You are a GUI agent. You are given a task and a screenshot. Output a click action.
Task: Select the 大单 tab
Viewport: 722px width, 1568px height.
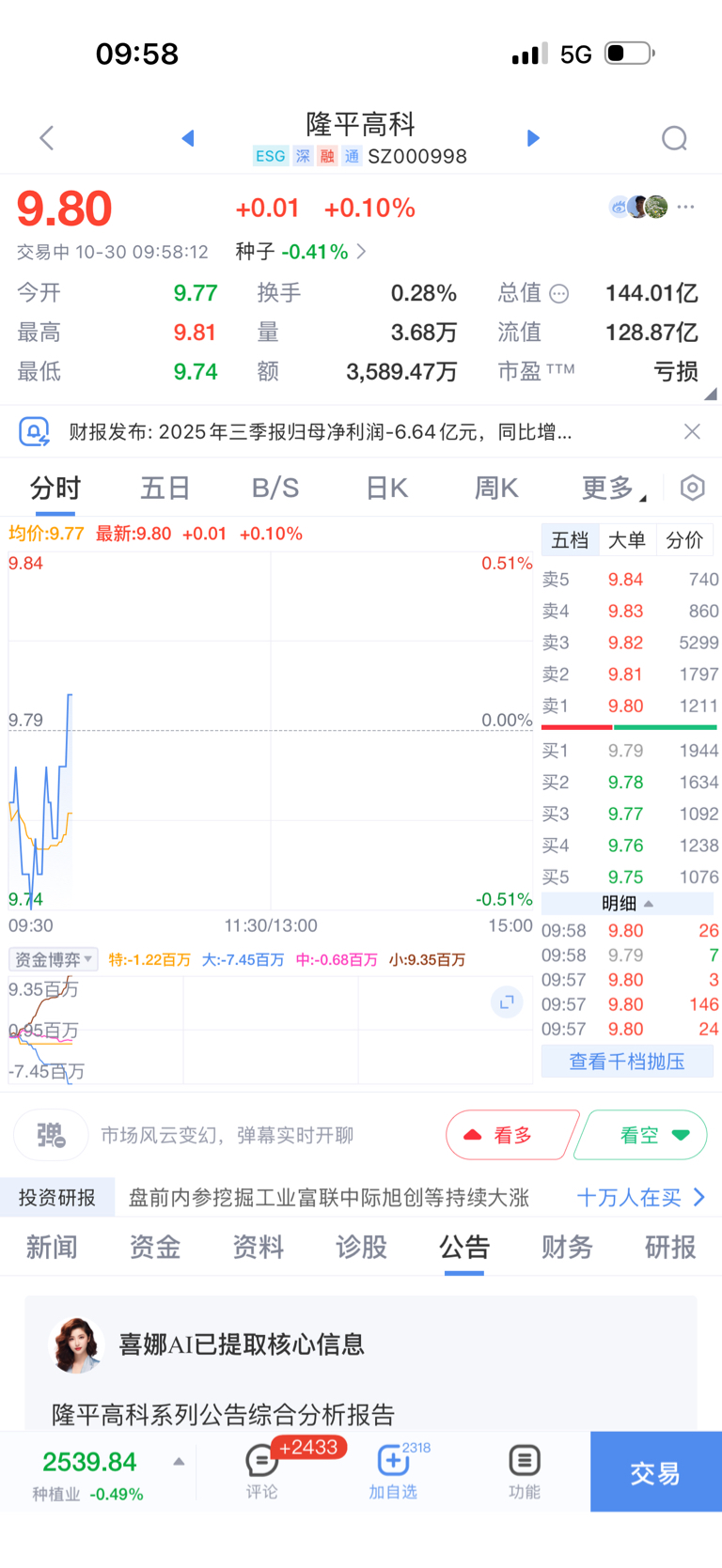(627, 540)
